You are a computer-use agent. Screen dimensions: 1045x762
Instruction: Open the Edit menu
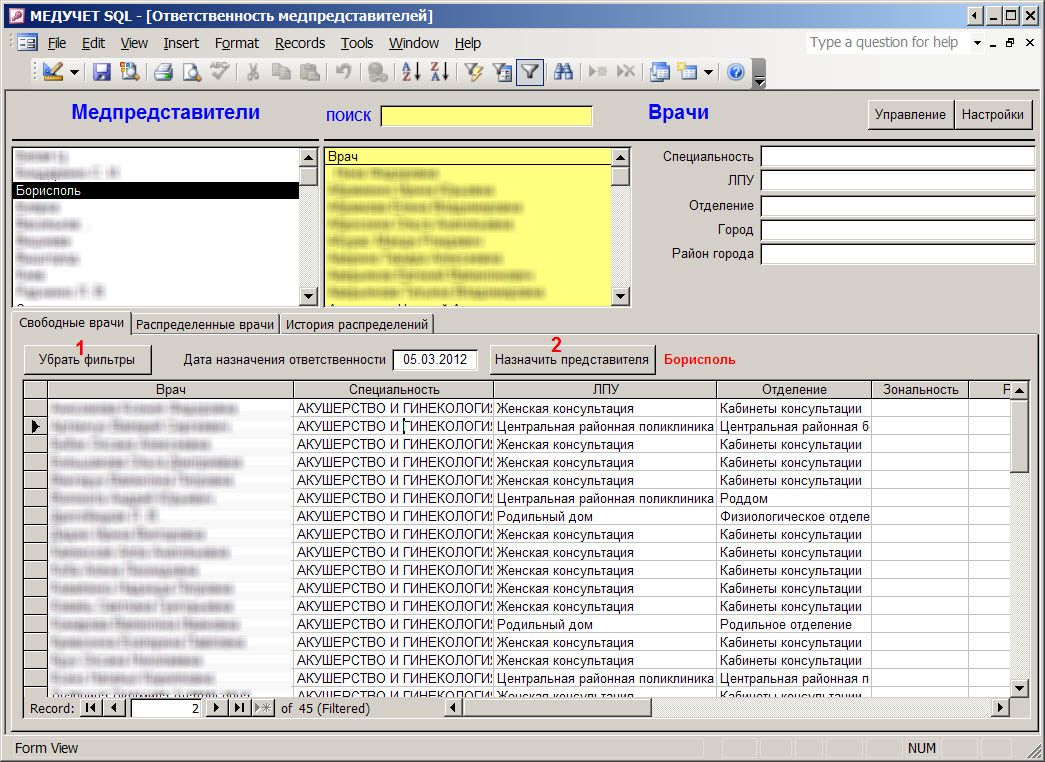pos(93,43)
